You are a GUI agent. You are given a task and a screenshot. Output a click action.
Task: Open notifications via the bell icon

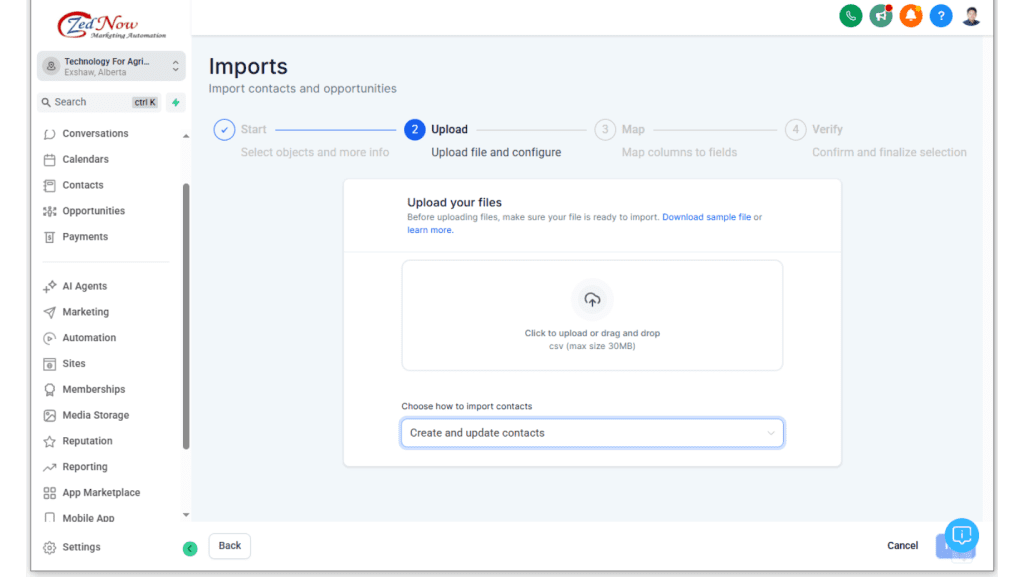coord(910,16)
